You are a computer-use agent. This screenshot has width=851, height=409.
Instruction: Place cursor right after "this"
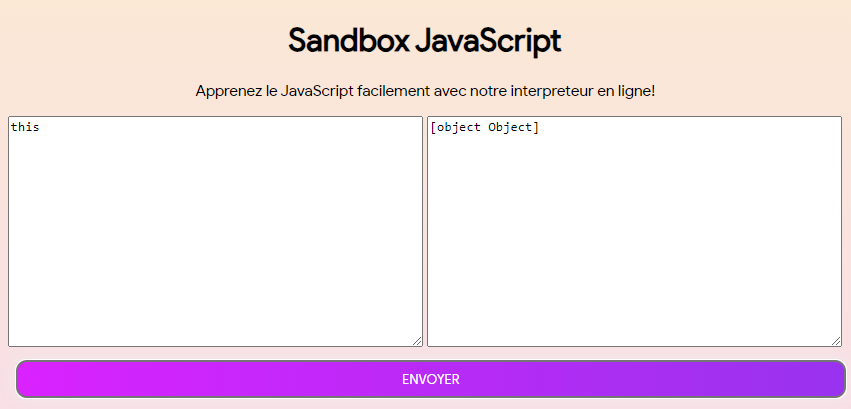(x=41, y=128)
